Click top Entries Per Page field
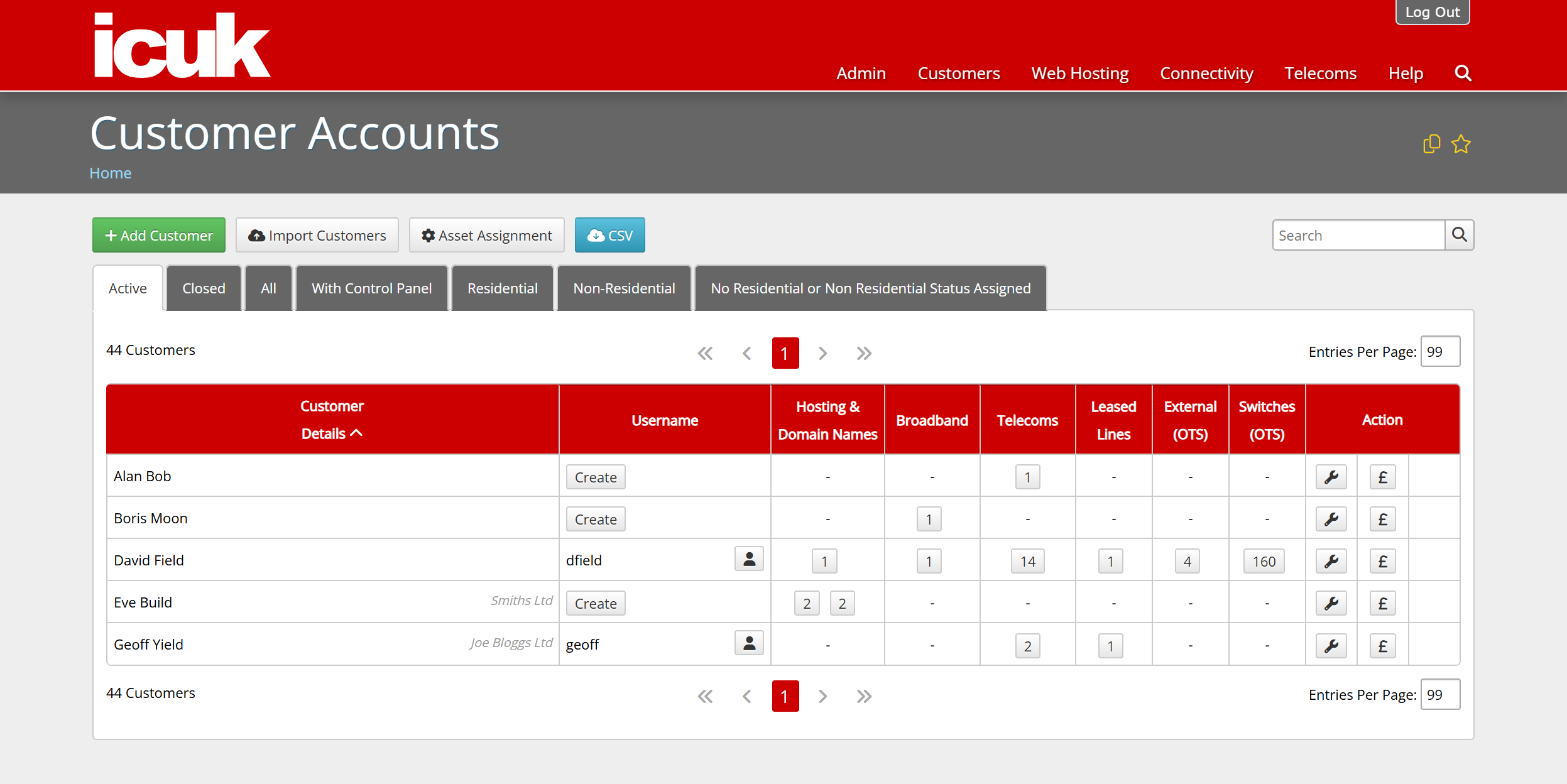The image size is (1567, 784). 1440,352
